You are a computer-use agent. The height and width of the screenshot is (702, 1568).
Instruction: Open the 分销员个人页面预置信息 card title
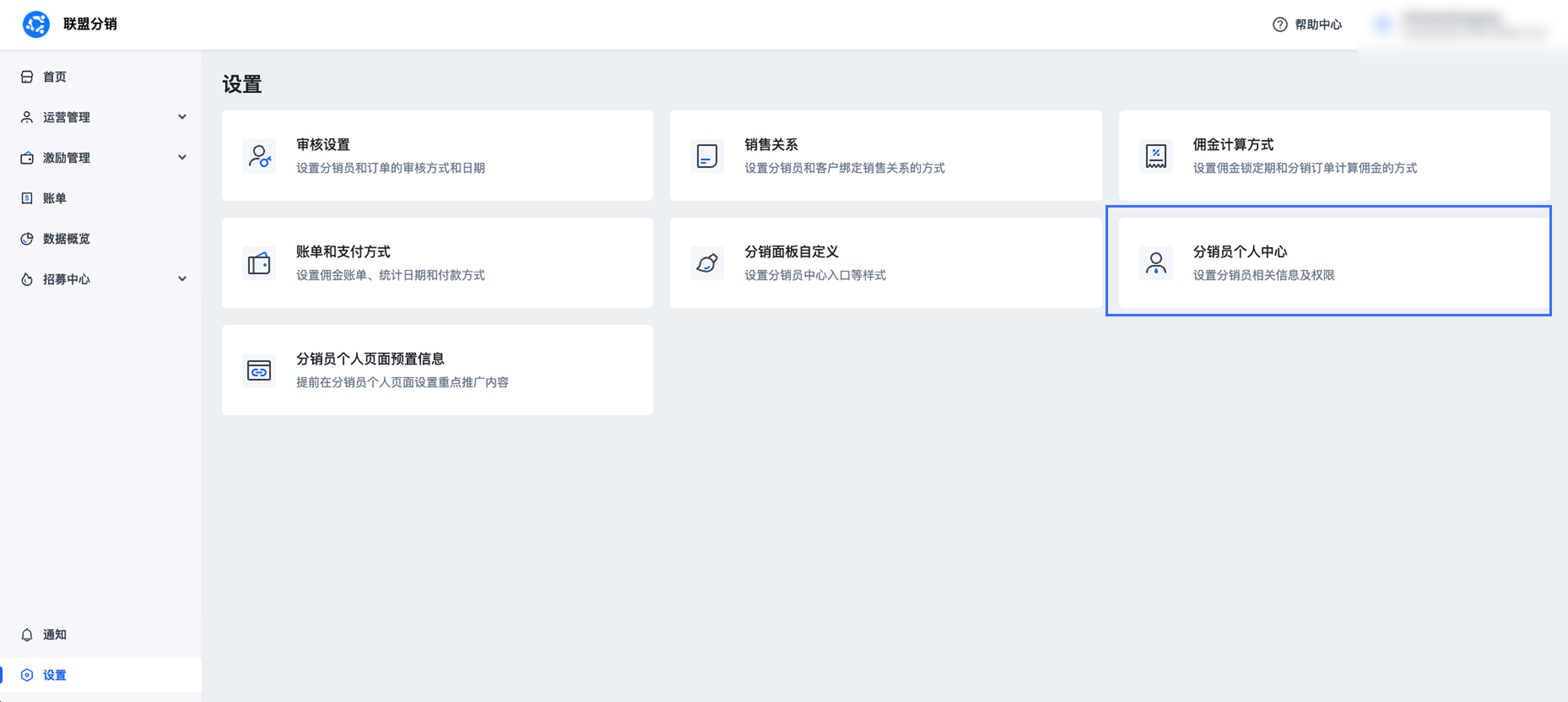(x=370, y=359)
